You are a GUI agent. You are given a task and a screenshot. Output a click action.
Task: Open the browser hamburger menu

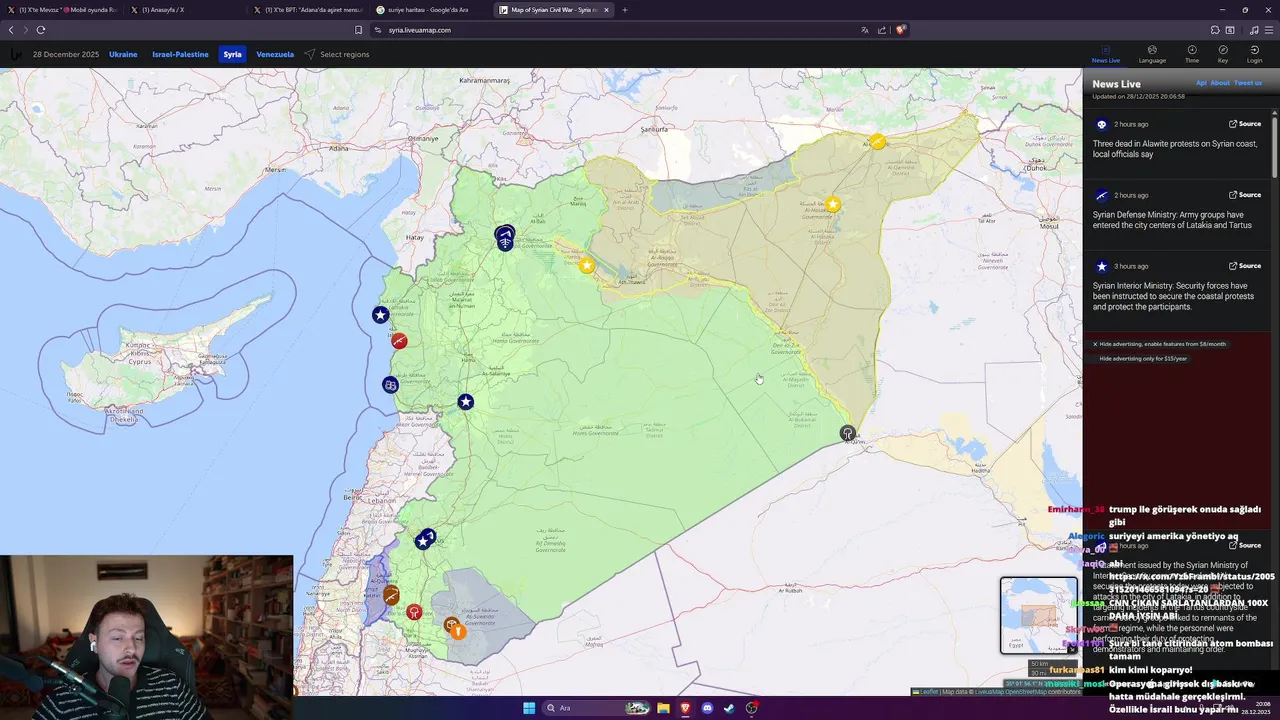[x=1268, y=30]
